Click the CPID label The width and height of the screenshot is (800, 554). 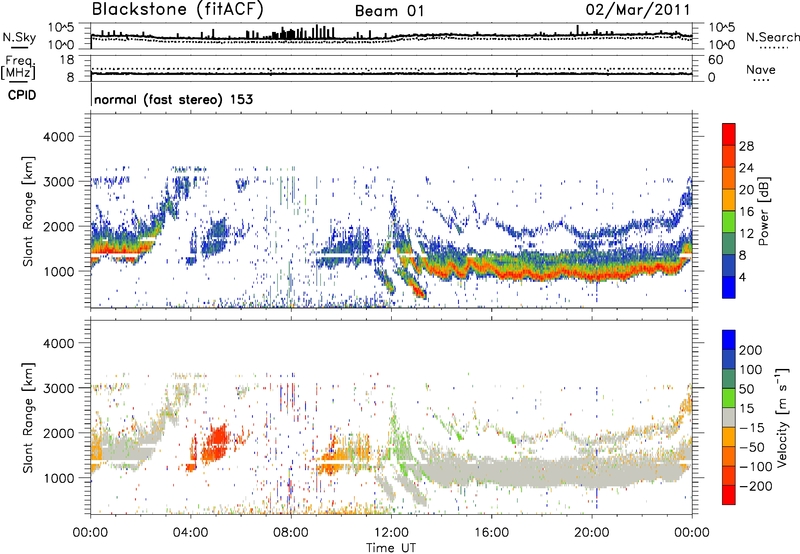click(x=22, y=95)
